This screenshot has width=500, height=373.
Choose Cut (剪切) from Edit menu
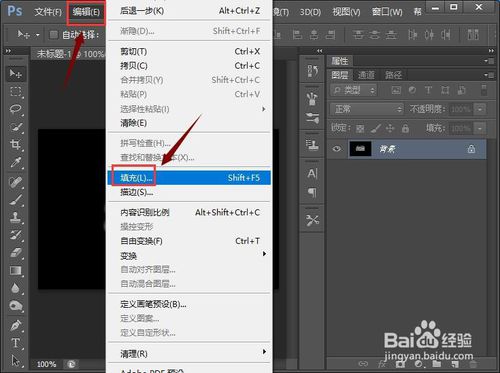tap(189, 52)
